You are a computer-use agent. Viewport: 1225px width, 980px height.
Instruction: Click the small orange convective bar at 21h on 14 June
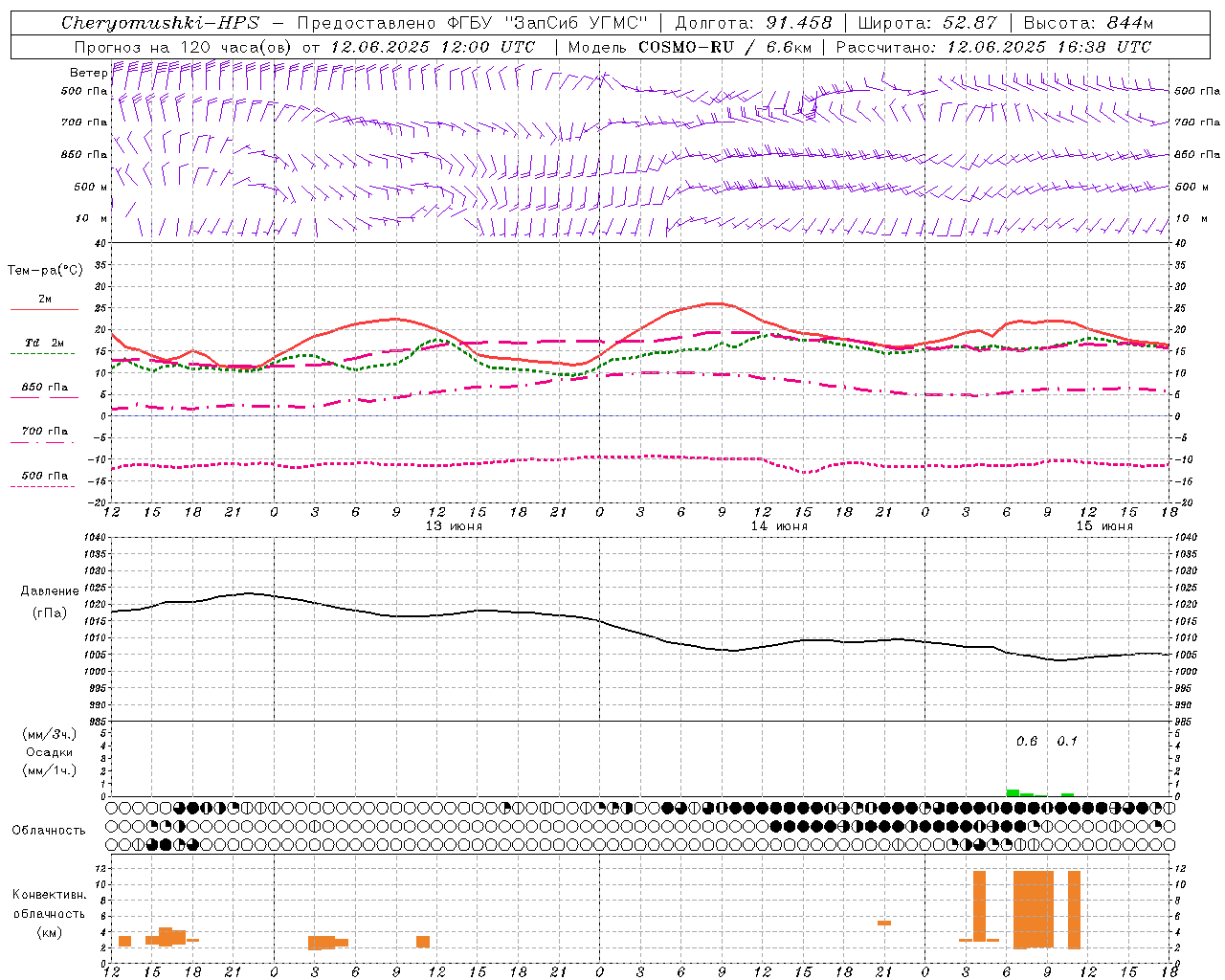point(884,923)
